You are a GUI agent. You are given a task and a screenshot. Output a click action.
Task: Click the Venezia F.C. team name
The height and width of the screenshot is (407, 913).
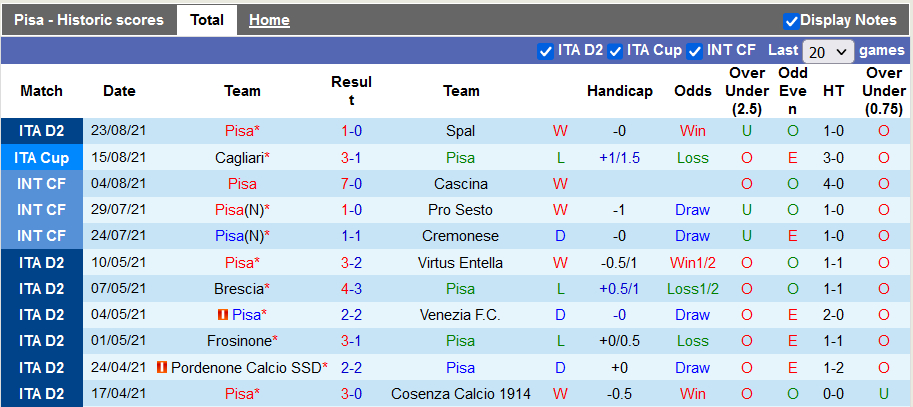461,315
